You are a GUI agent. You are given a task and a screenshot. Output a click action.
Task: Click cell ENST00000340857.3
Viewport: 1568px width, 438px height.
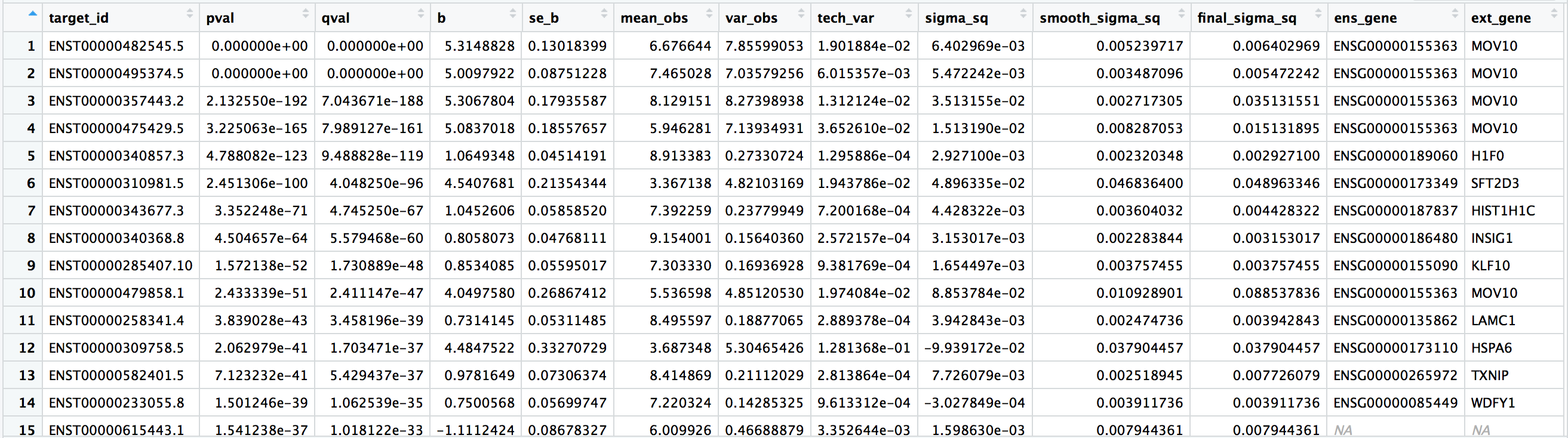[116, 155]
